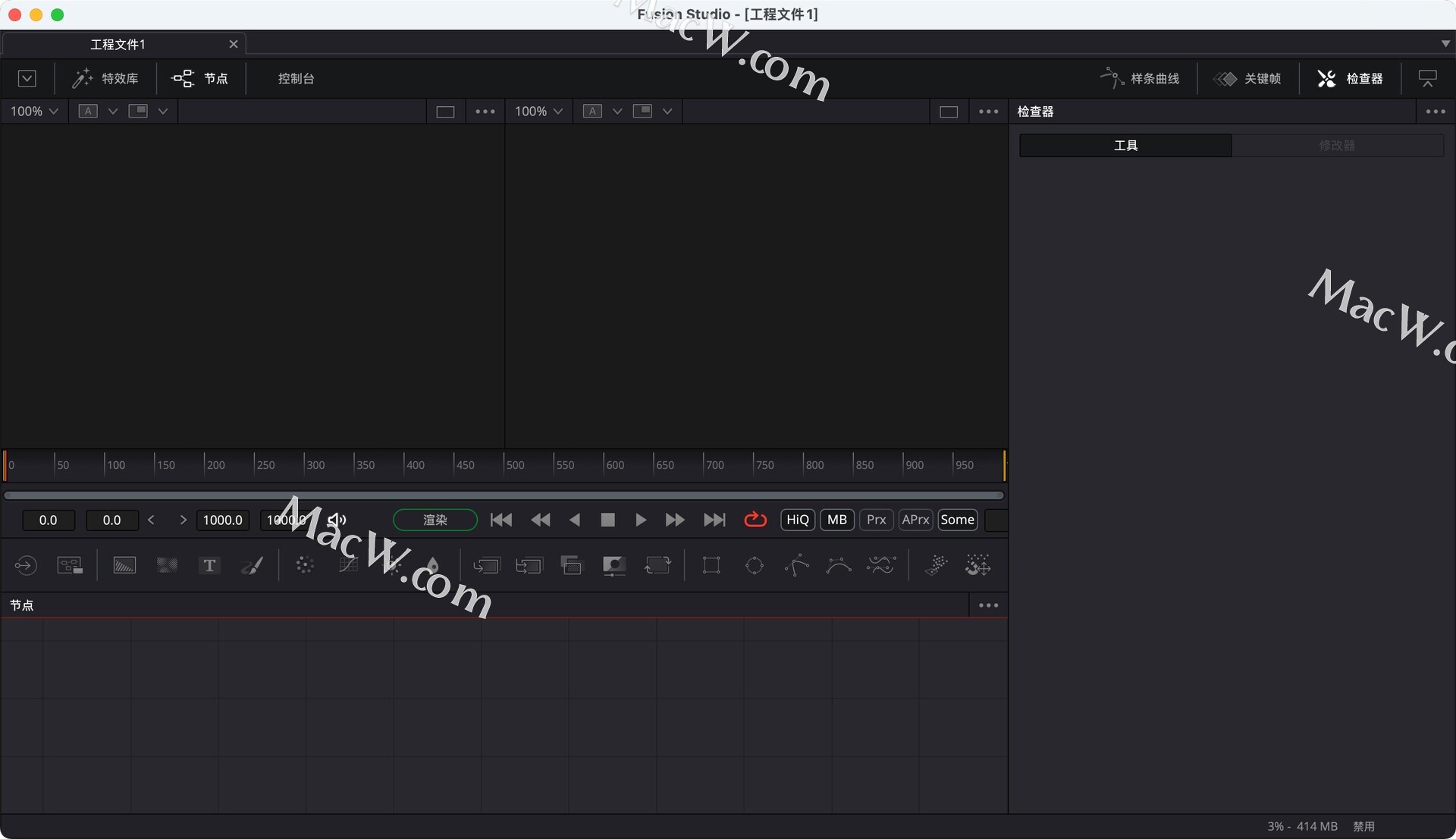The width and height of the screenshot is (1456, 839).
Task: Click the wavy tracker-style icon in the toolbar
Action: [x=881, y=565]
